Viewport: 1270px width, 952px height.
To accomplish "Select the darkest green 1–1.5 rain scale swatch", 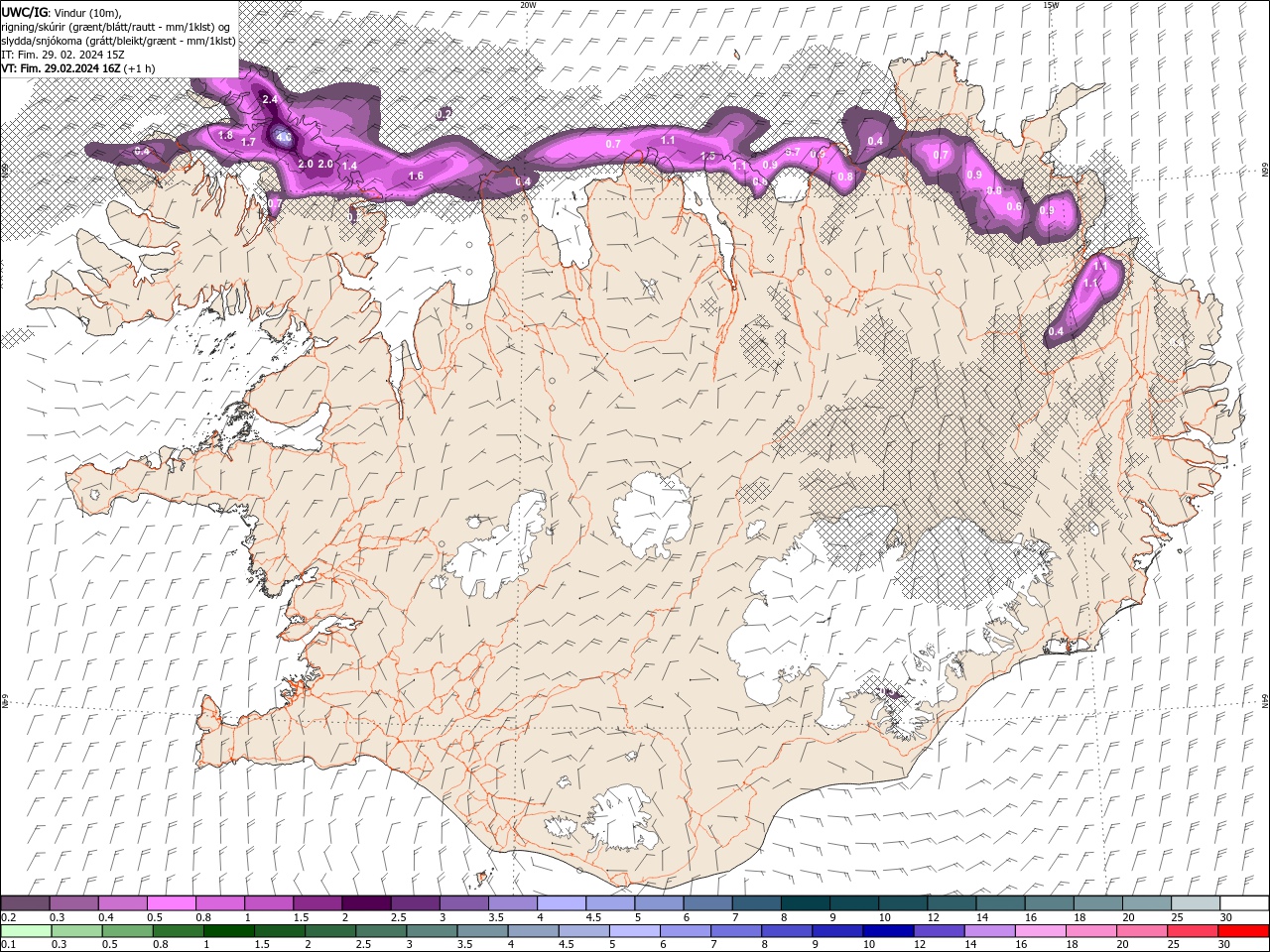I will [x=228, y=931].
